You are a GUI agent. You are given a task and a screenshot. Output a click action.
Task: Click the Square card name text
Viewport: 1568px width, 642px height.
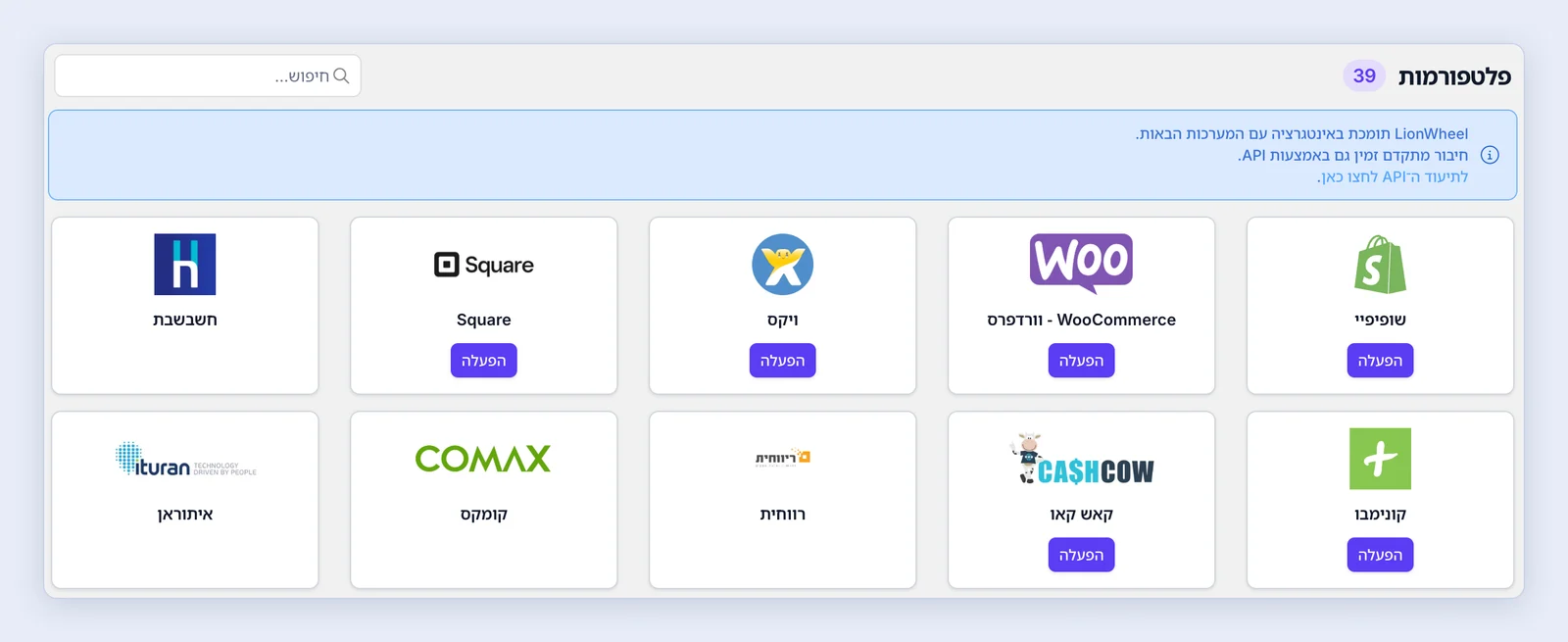(484, 320)
